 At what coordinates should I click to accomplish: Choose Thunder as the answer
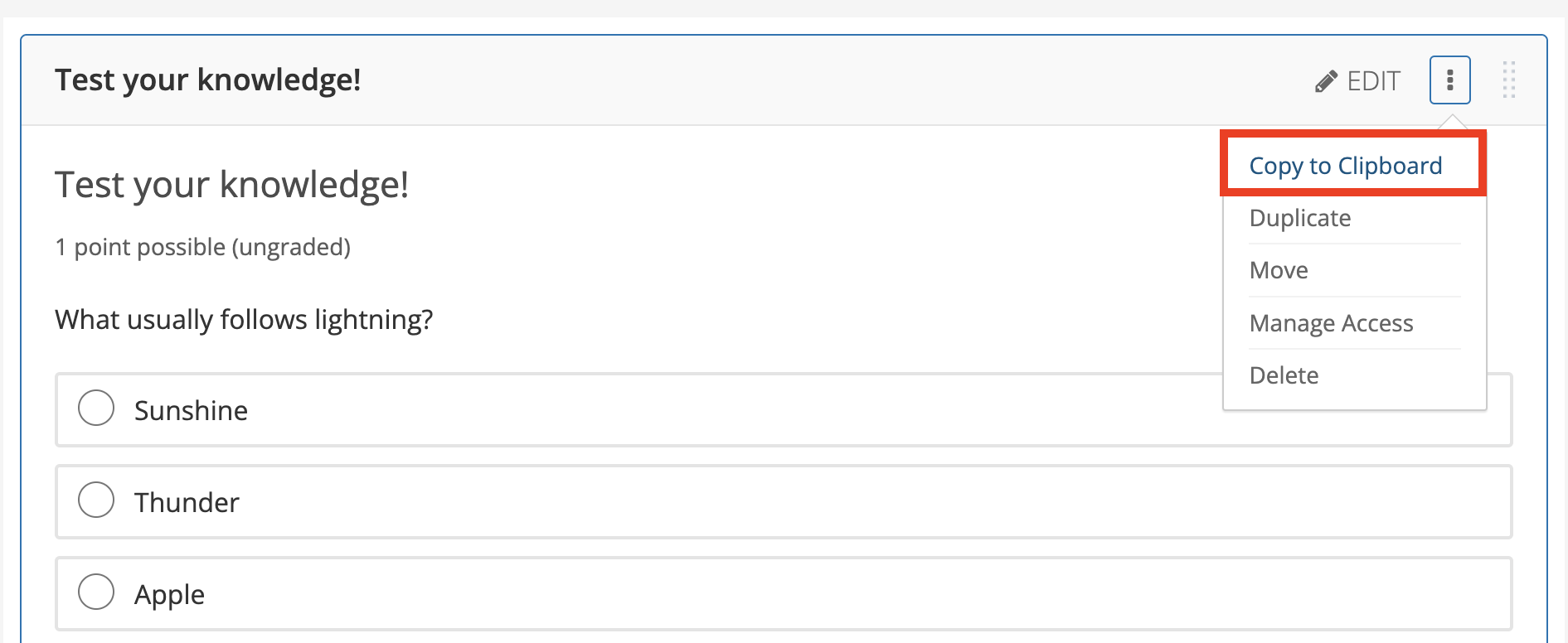pyautogui.click(x=95, y=500)
